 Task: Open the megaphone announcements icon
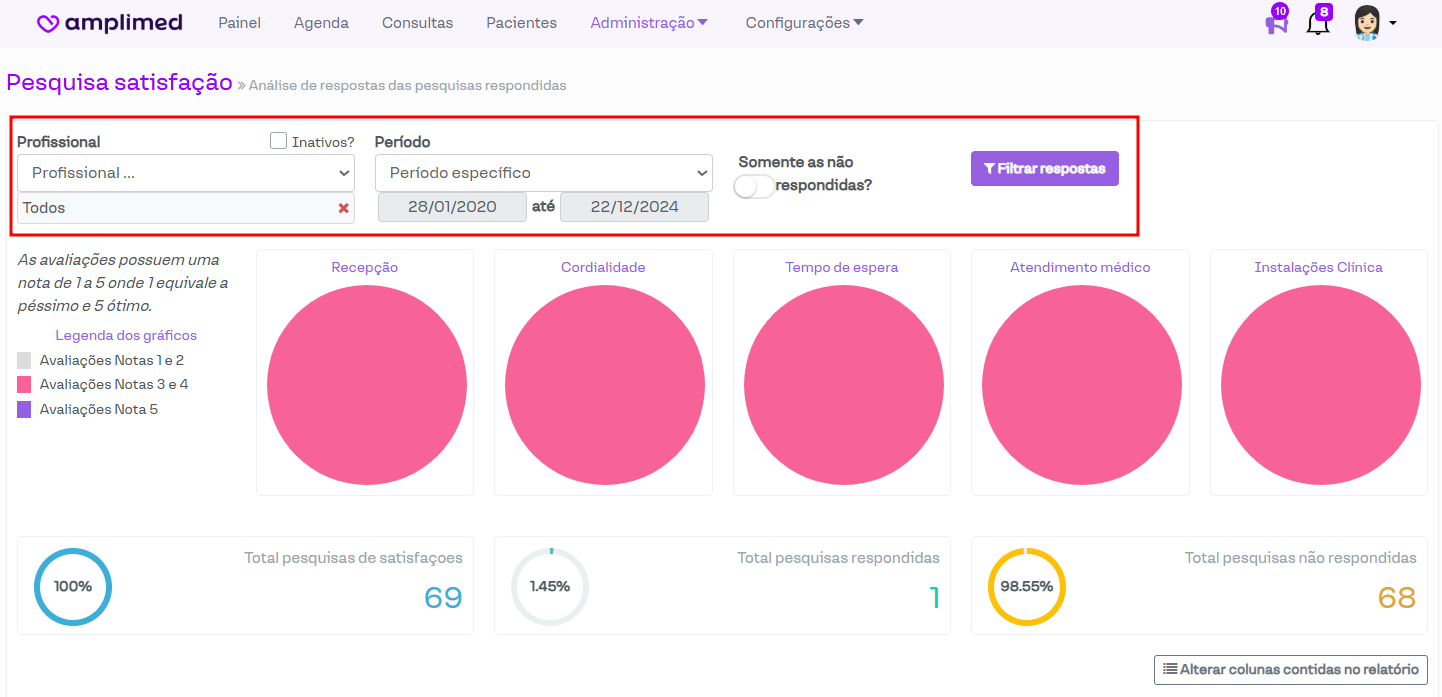pos(1276,23)
